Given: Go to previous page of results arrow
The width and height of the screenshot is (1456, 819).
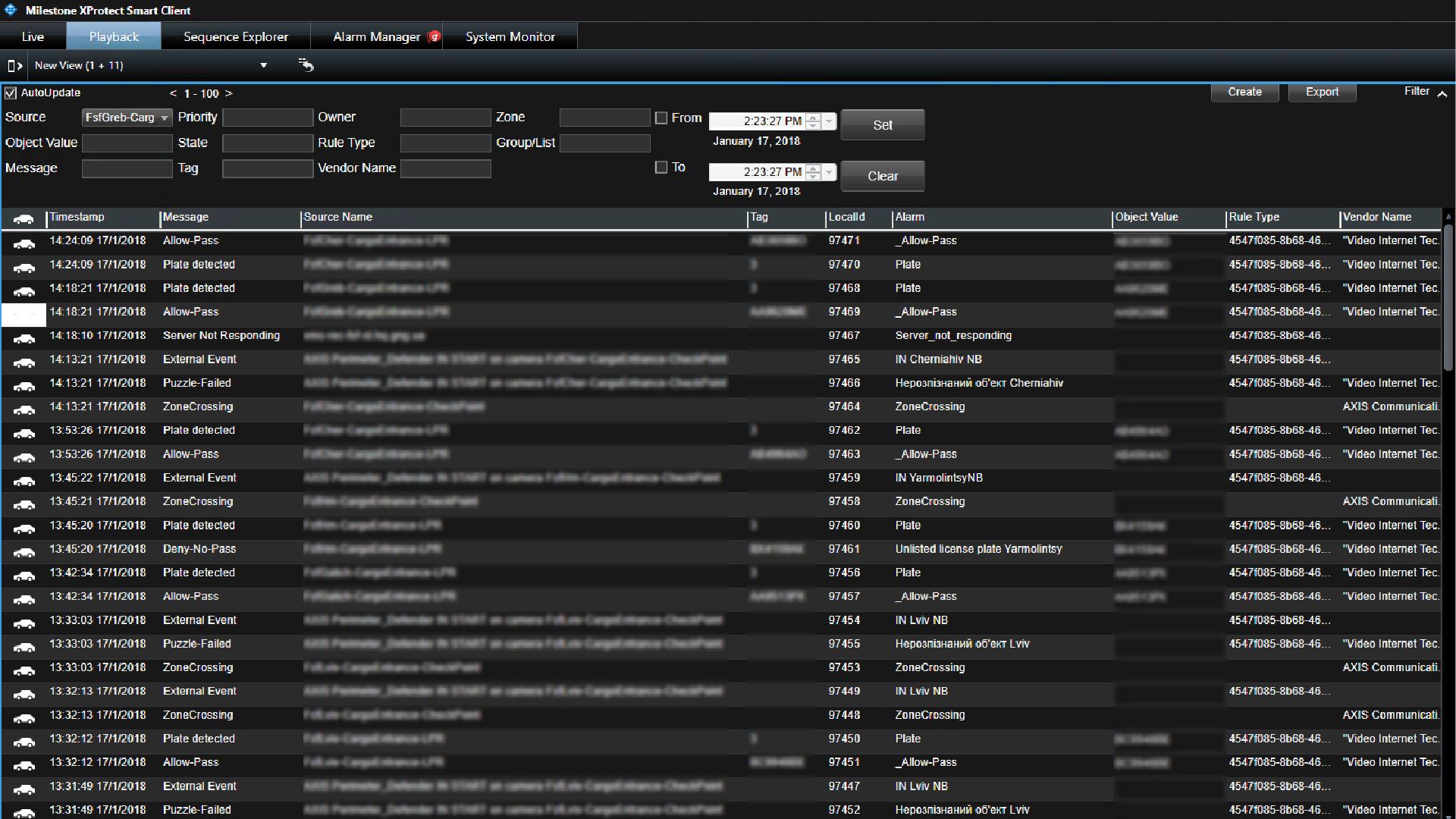Looking at the screenshot, I should tap(173, 93).
